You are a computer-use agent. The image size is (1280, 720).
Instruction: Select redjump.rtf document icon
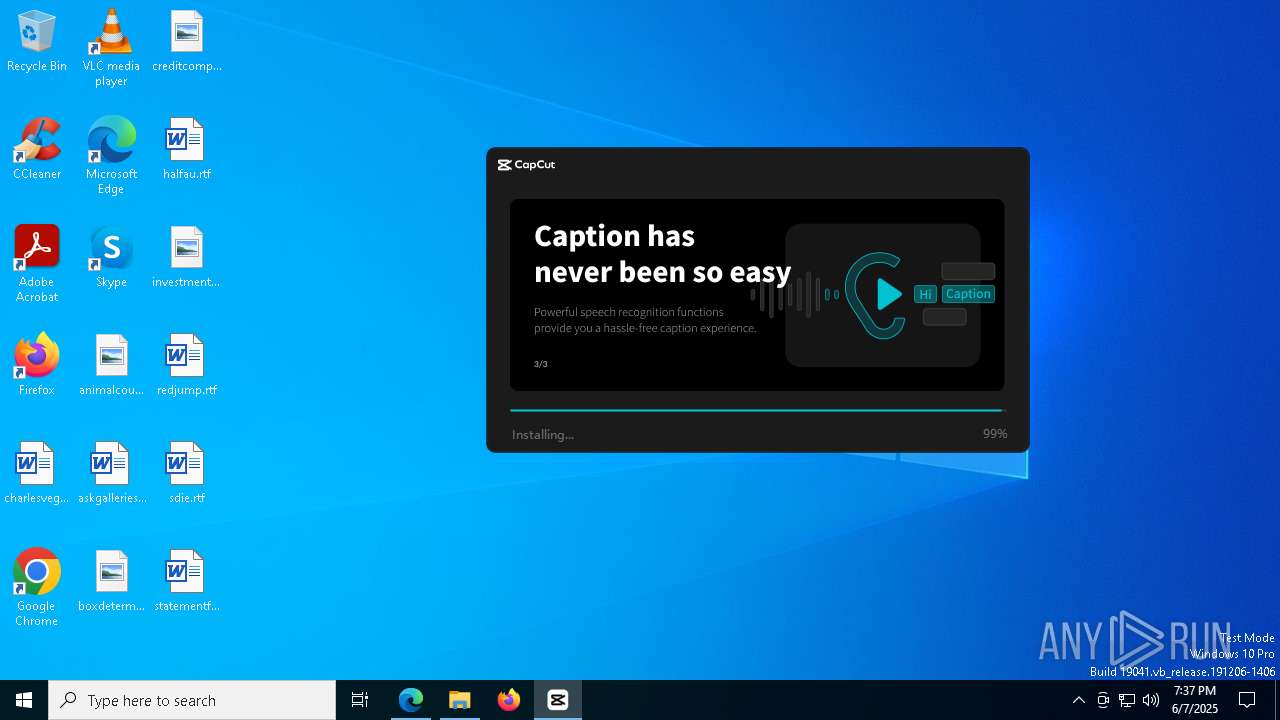(187, 365)
